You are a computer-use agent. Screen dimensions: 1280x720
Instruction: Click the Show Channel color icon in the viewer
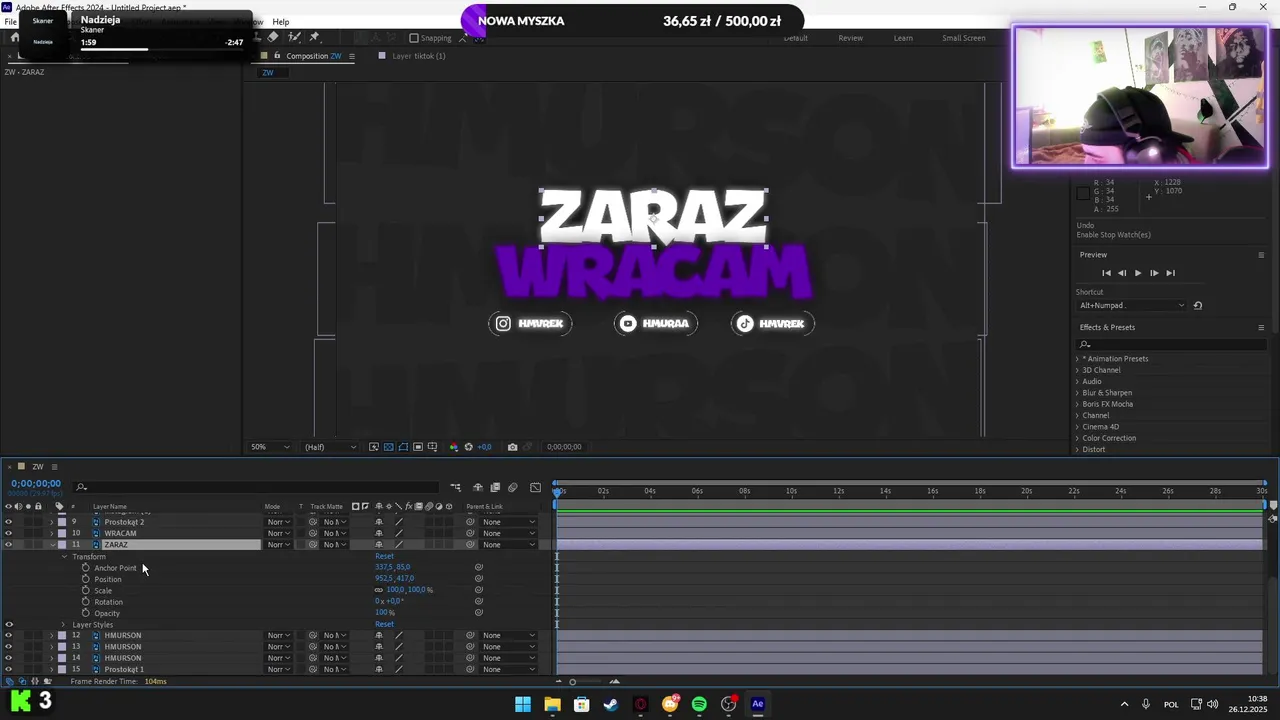(x=454, y=447)
